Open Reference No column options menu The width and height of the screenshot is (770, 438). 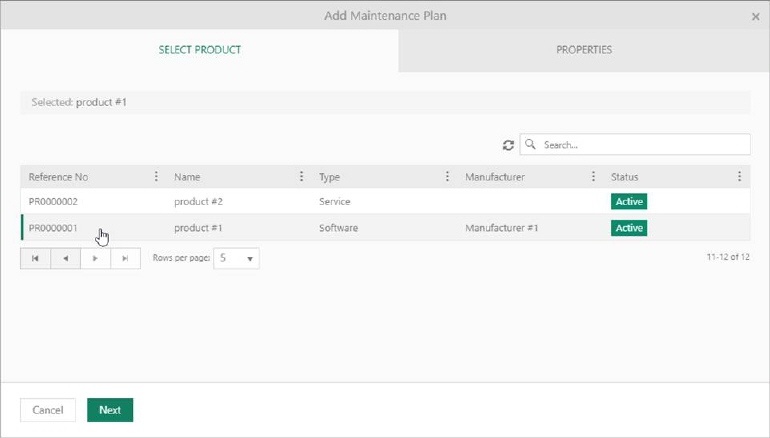click(x=156, y=177)
